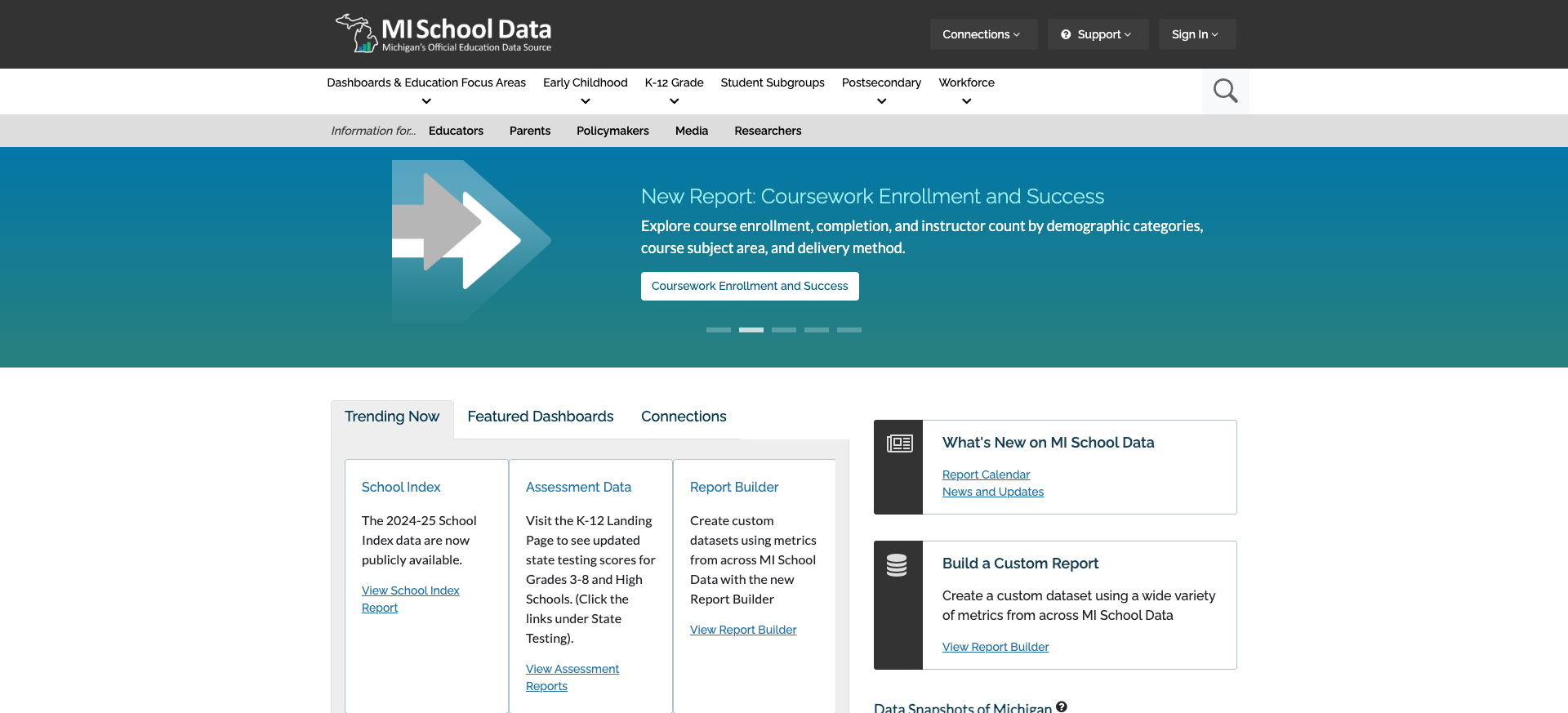Expand the Postsecondary menu
Image resolution: width=1568 pixels, height=713 pixels.
881,91
